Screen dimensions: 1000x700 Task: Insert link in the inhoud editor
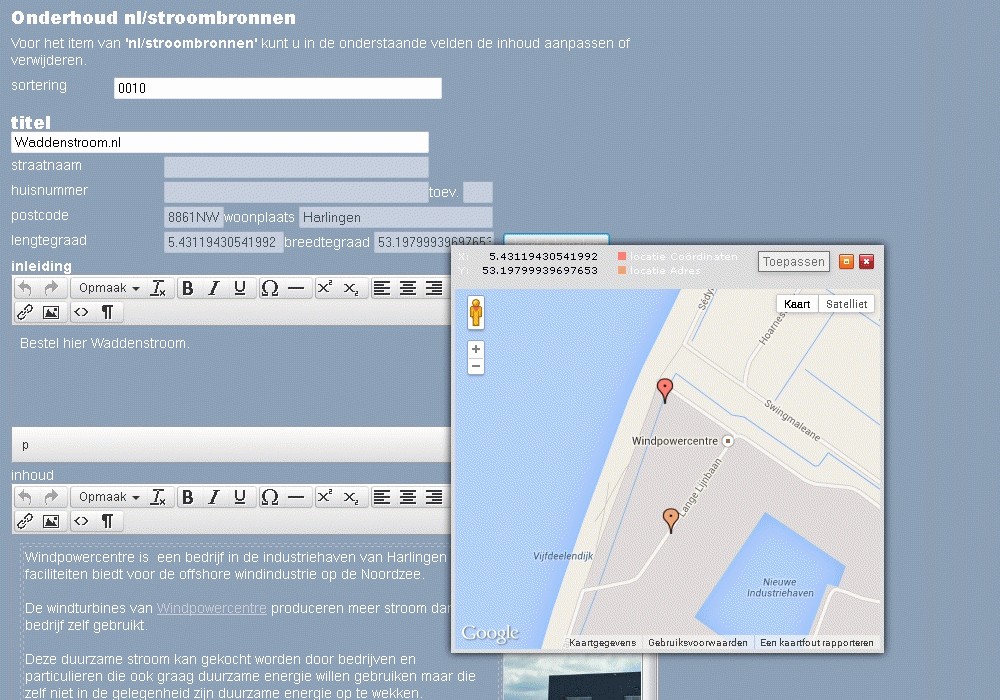[25, 521]
